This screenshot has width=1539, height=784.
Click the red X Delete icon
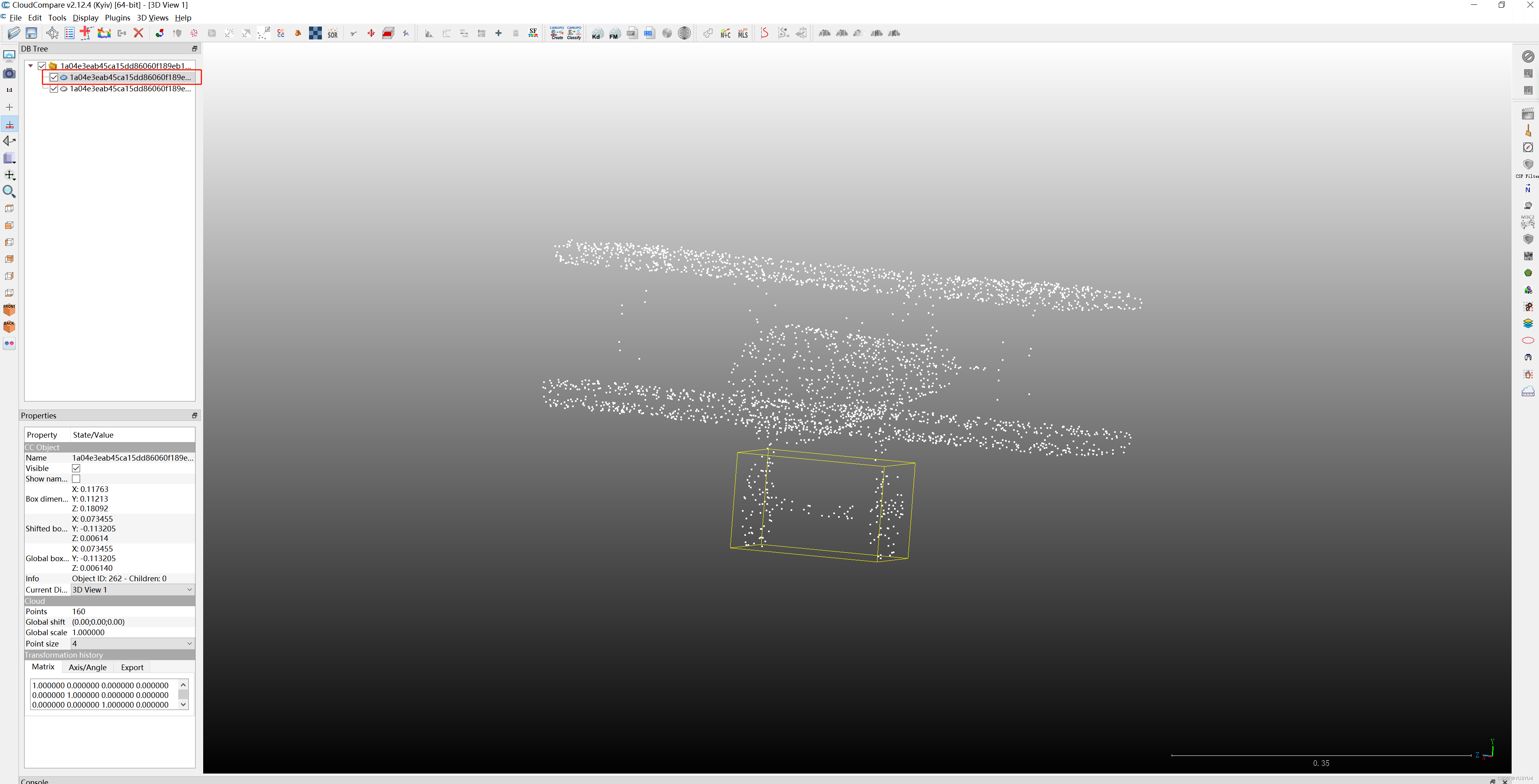pyautogui.click(x=138, y=33)
